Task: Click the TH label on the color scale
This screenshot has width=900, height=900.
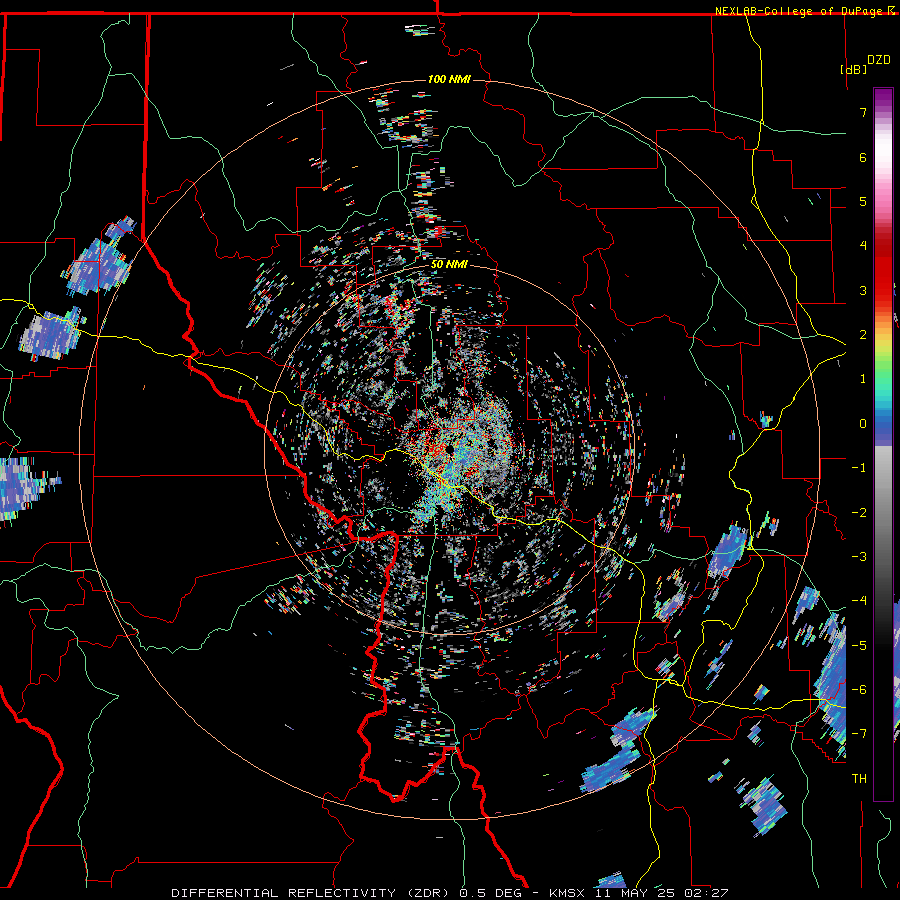Action: tap(859, 779)
